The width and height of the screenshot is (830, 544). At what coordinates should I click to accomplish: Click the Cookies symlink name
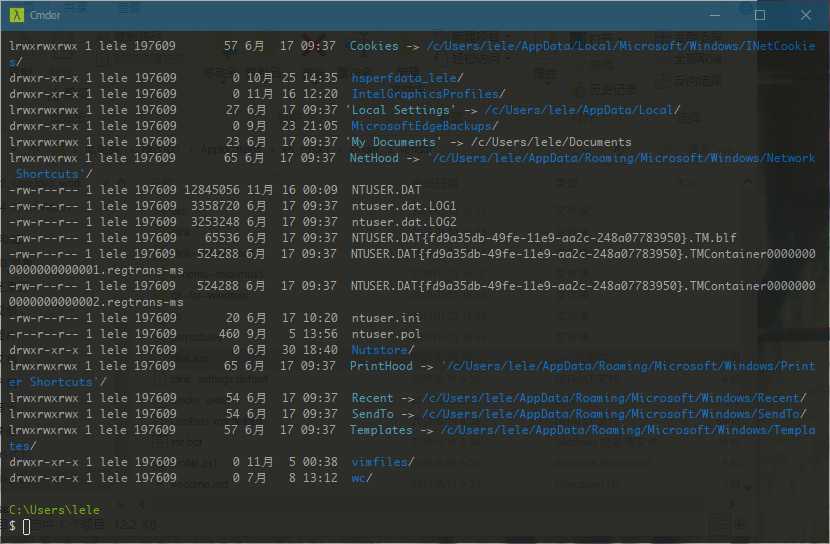pyautogui.click(x=374, y=46)
